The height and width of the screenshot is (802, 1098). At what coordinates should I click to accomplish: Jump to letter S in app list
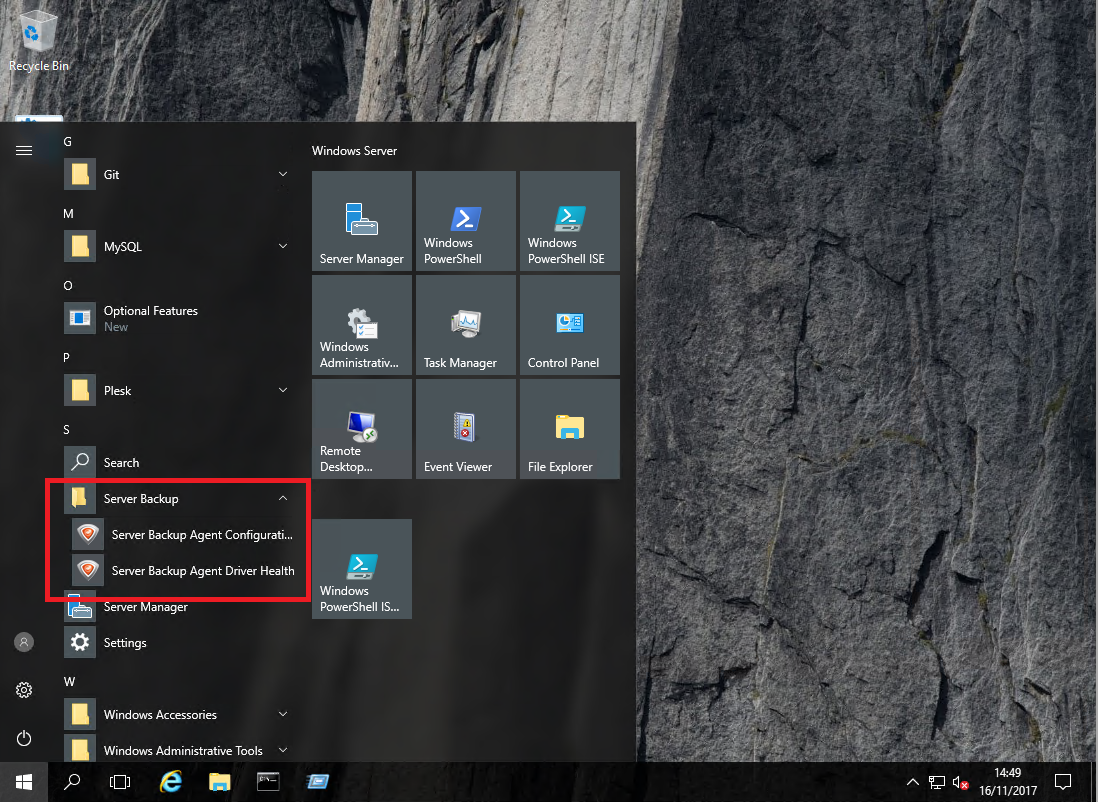[67, 429]
